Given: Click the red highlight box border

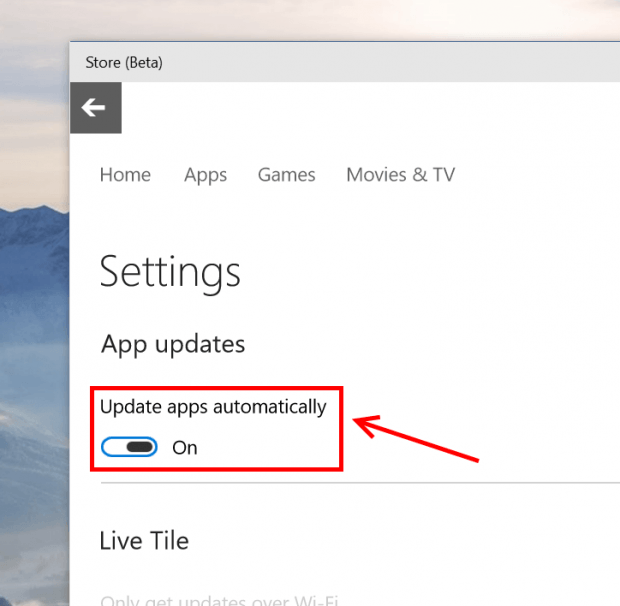Looking at the screenshot, I should [341, 430].
